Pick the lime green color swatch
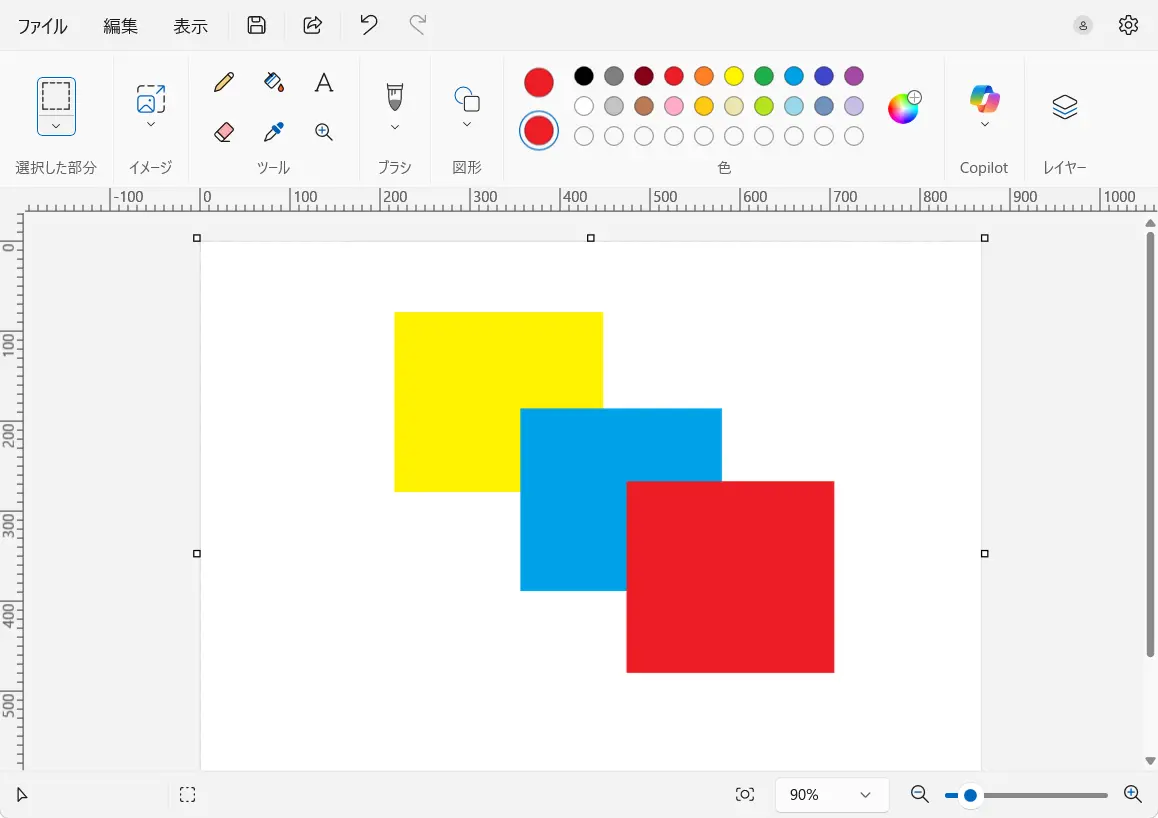The image size is (1158, 818). tap(764, 106)
